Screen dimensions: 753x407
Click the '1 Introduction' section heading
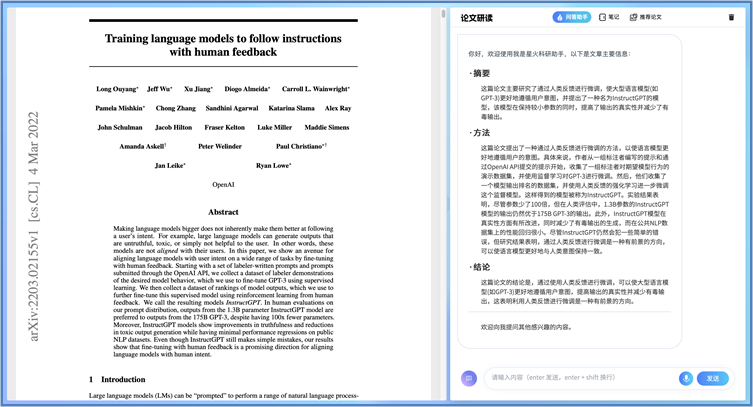tap(117, 379)
